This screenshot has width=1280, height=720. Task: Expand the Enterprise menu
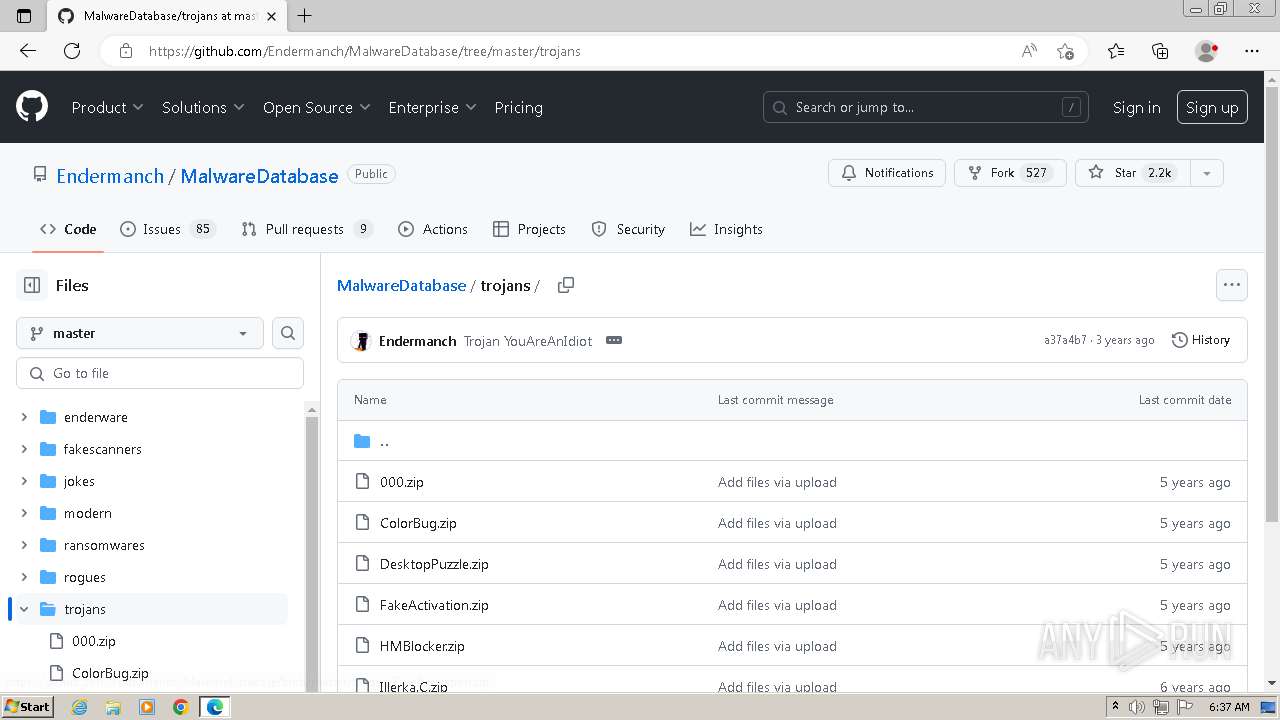click(432, 107)
